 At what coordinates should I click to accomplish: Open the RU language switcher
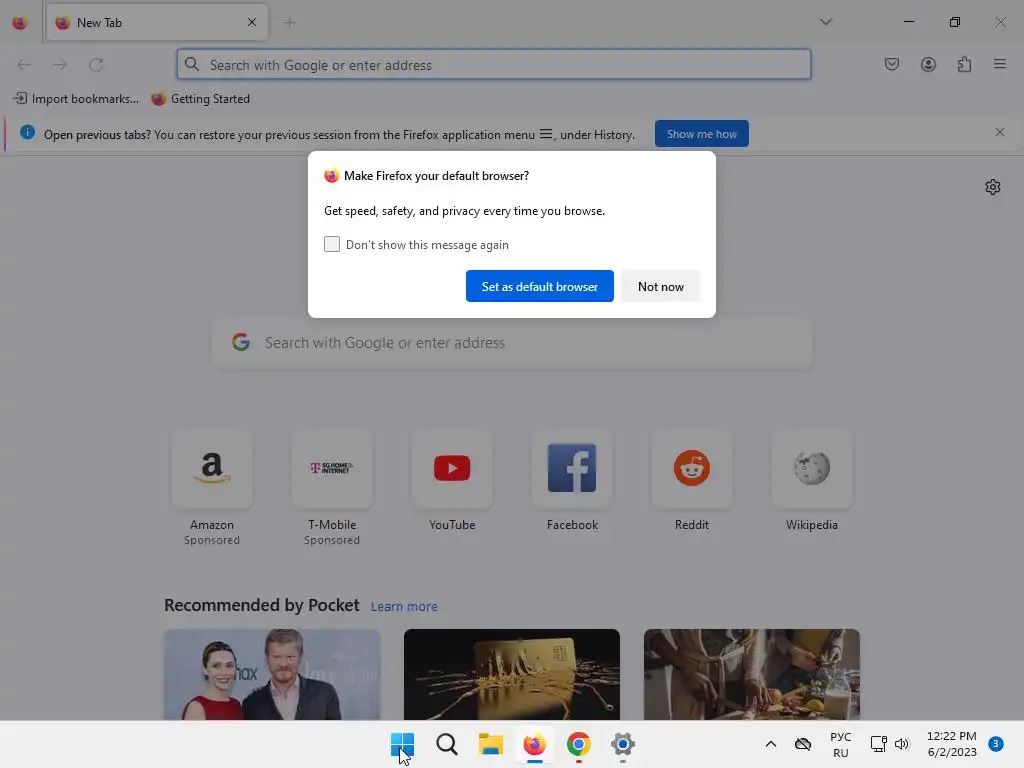[x=840, y=744]
